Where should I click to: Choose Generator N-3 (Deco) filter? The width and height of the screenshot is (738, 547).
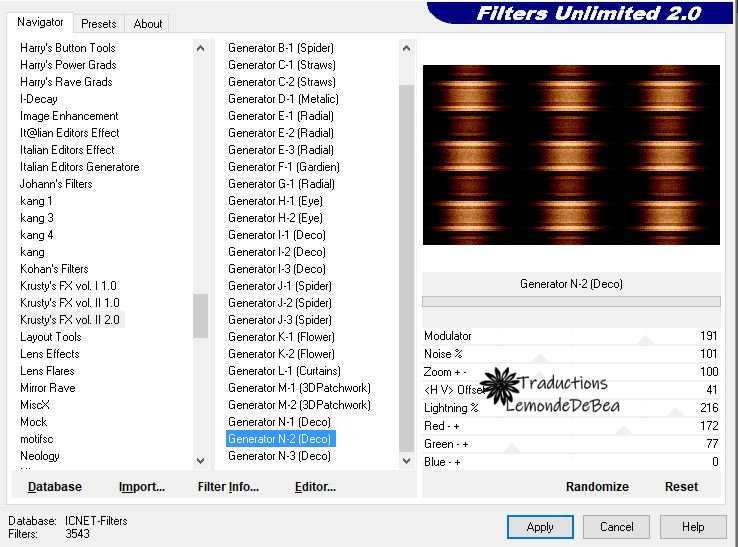click(x=279, y=456)
